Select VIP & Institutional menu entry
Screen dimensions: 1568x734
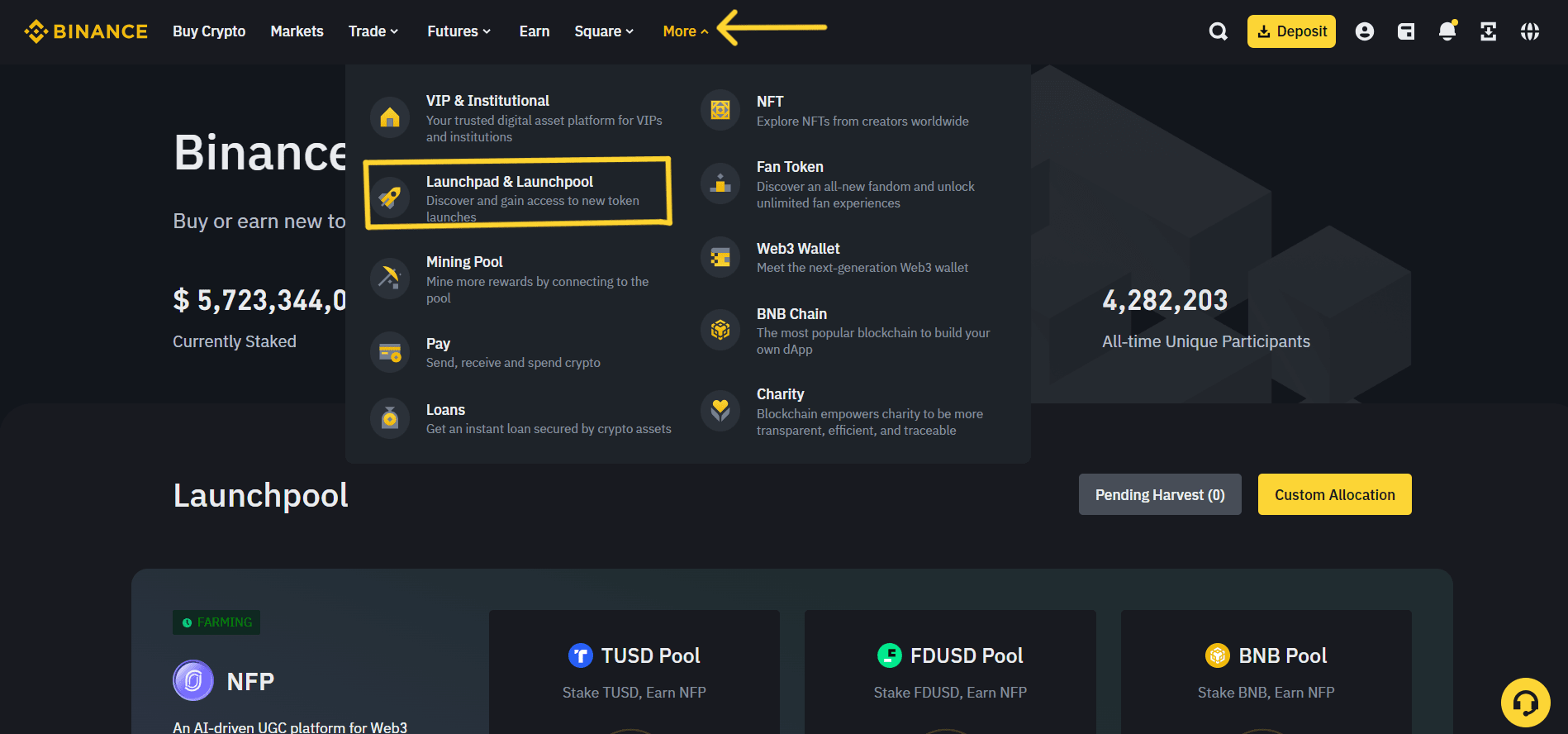(520, 118)
